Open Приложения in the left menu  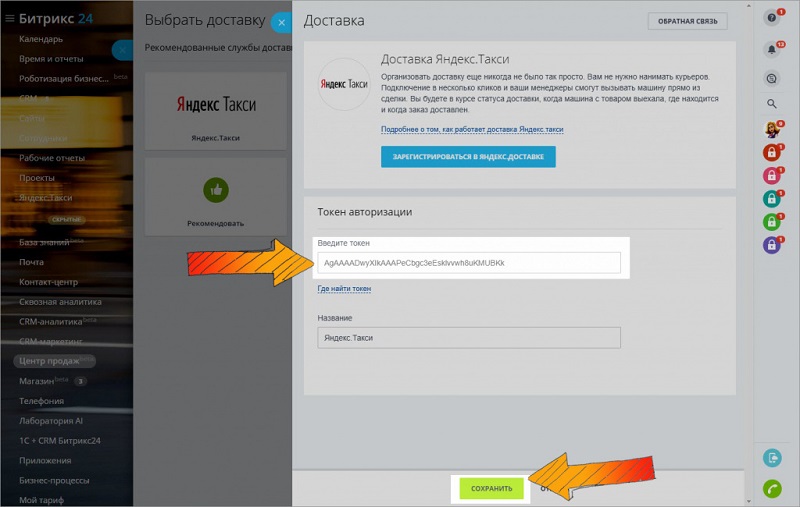click(45, 461)
